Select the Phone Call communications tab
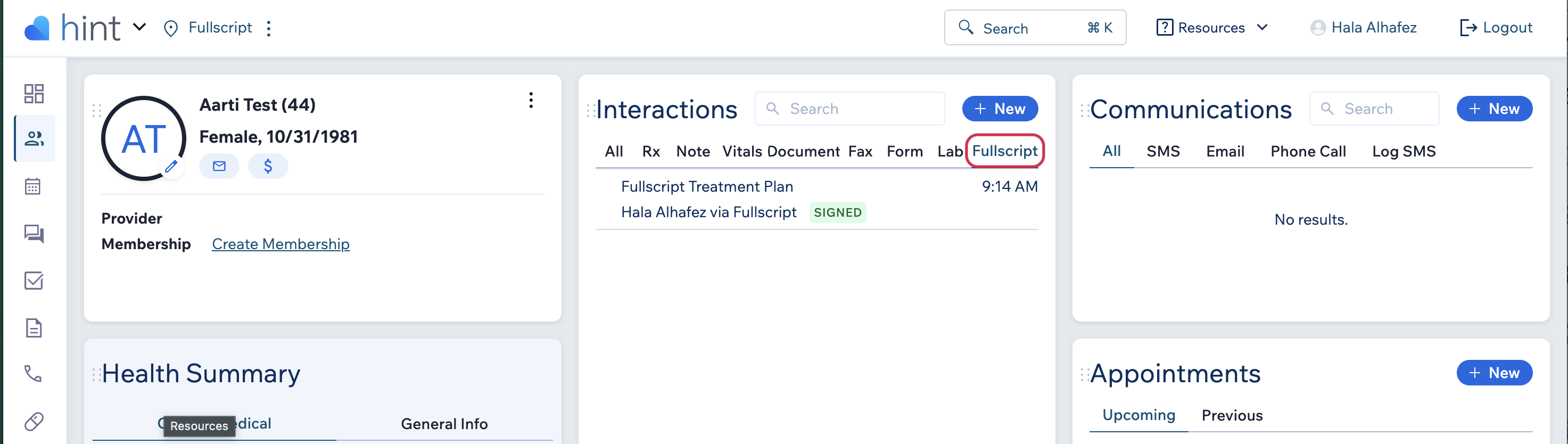The height and width of the screenshot is (444, 1568). pos(1308,152)
